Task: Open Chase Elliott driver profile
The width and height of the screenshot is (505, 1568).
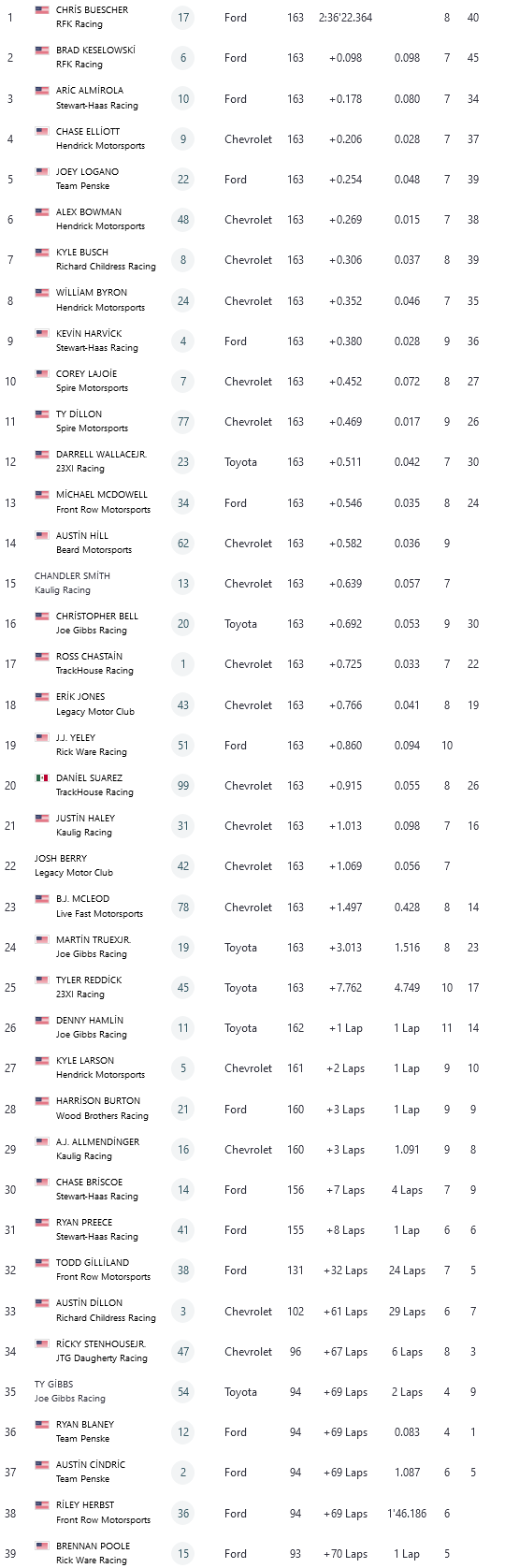Action: 88,132
